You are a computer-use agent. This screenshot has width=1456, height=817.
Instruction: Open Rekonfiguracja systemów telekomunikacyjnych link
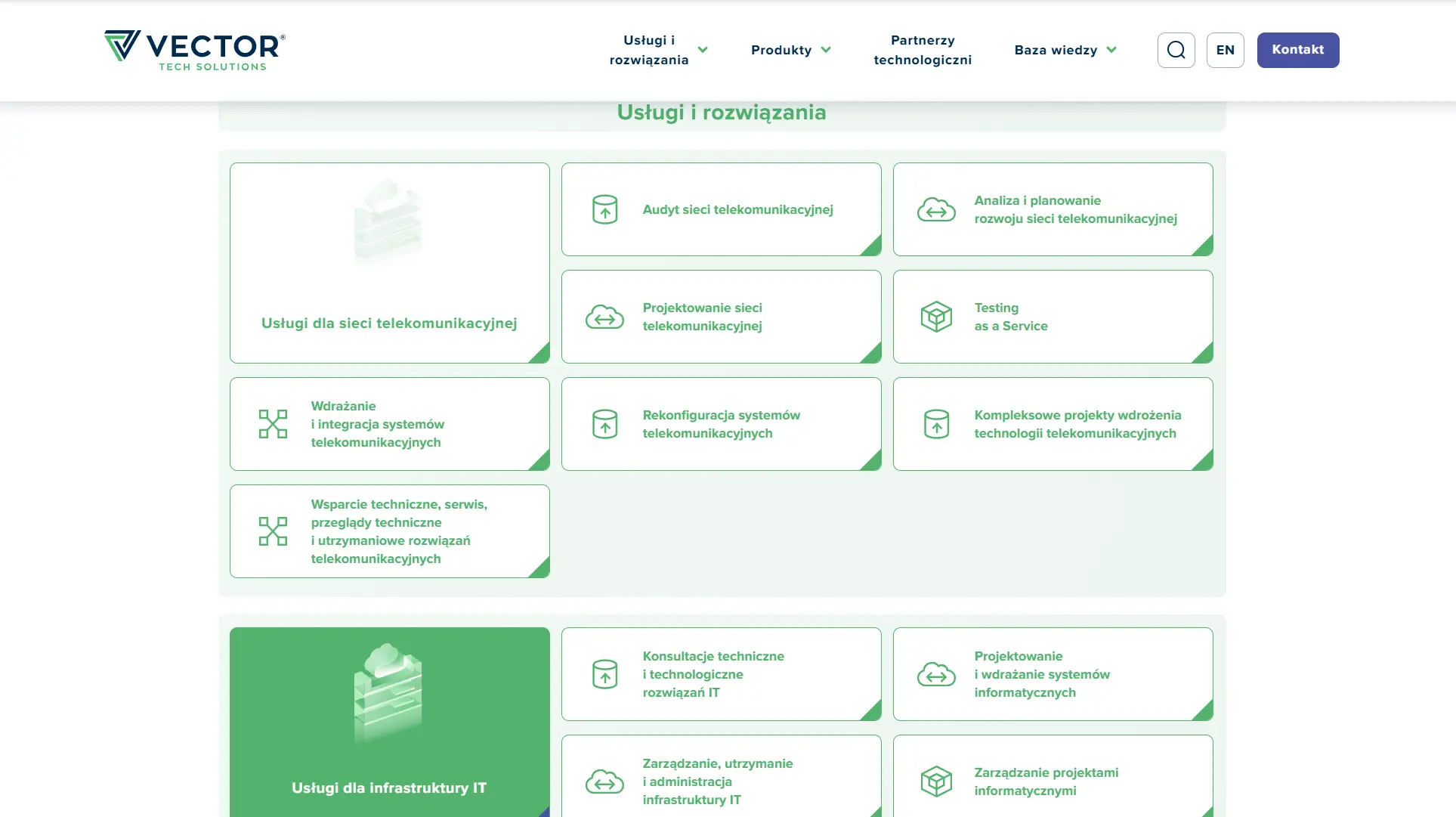721,424
